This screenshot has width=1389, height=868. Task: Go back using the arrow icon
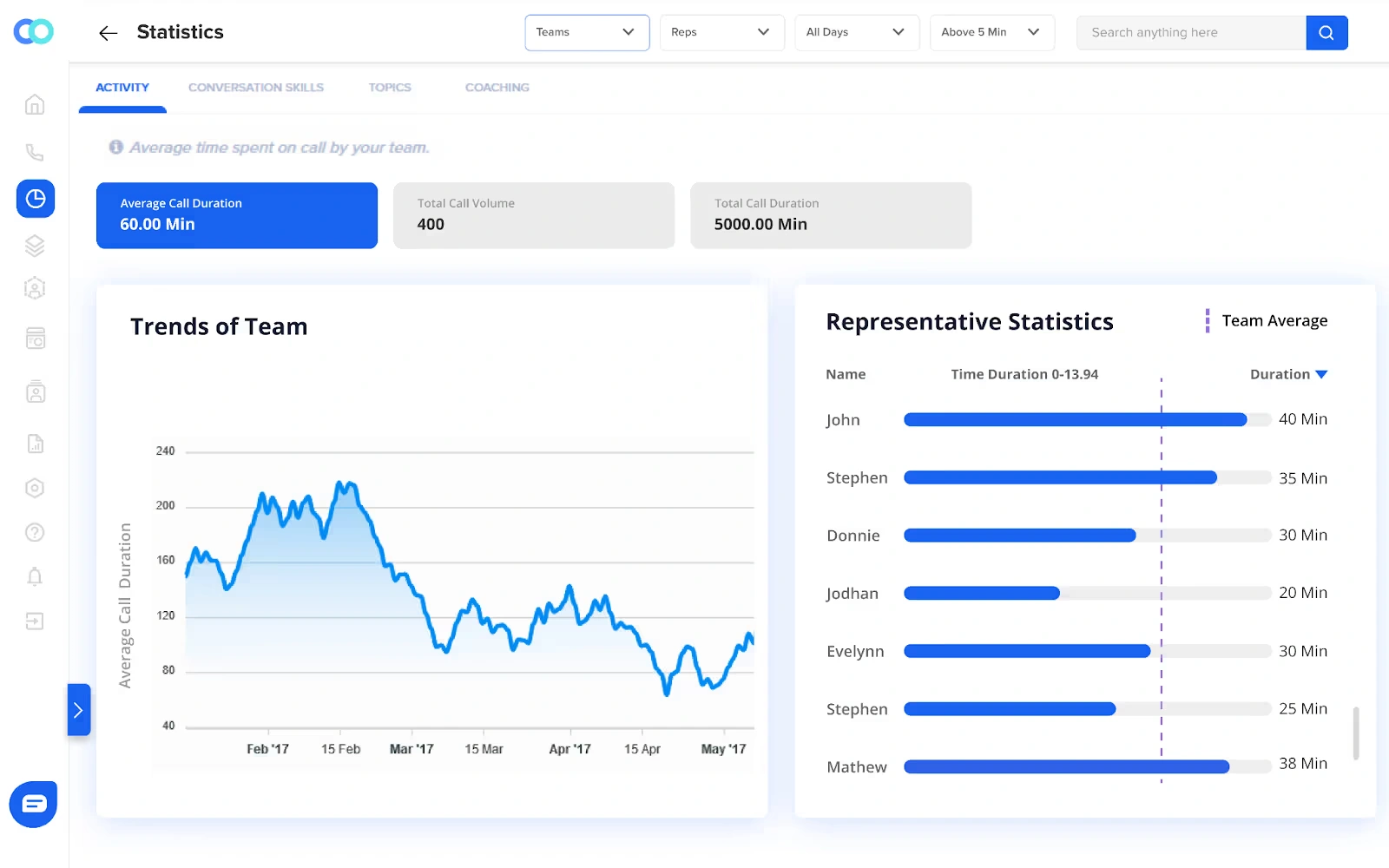tap(108, 33)
